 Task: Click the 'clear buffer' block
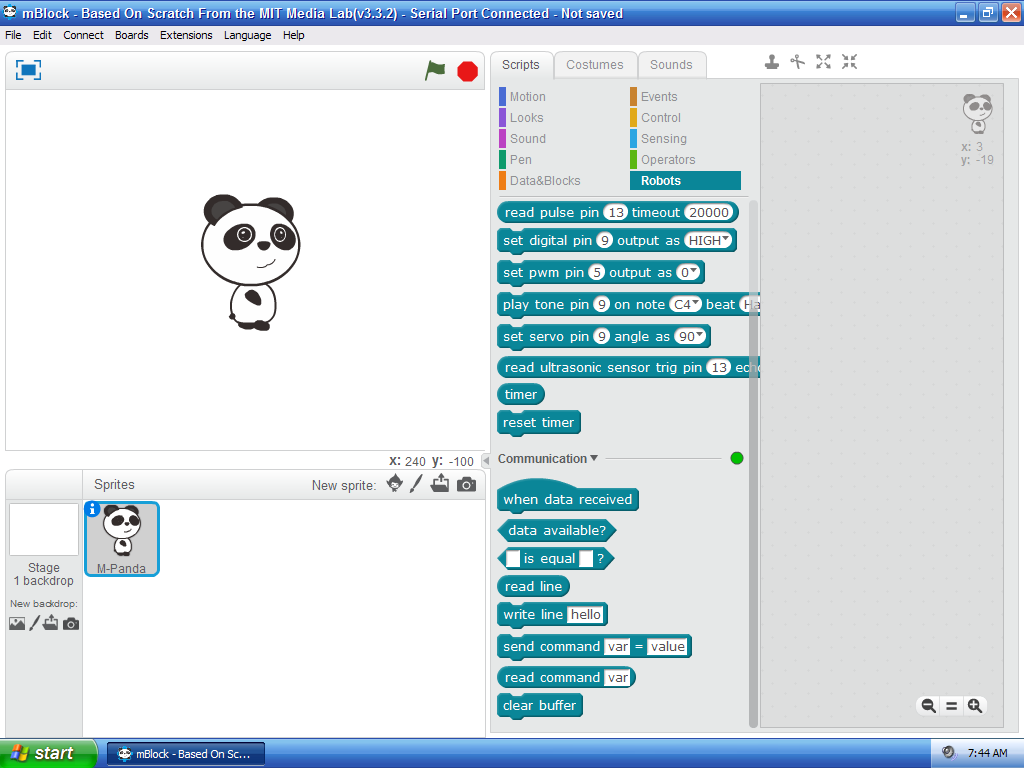click(539, 706)
